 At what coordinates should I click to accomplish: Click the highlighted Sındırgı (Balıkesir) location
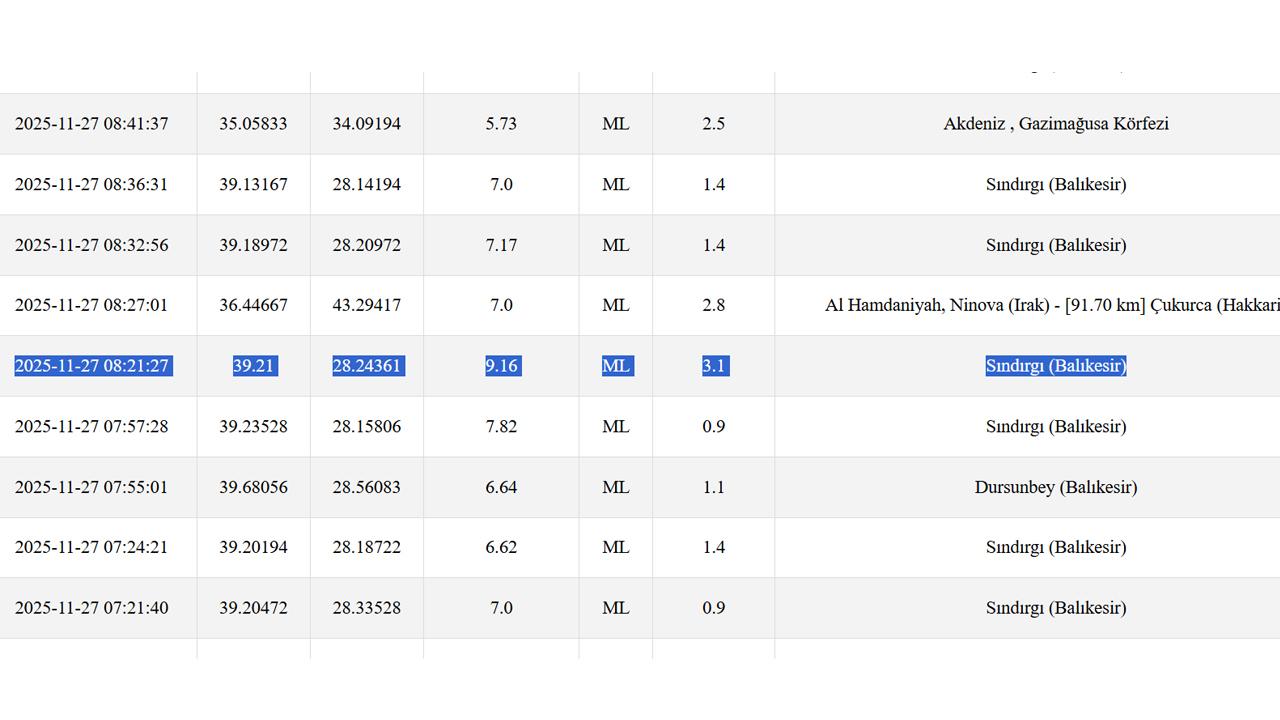[1055, 366]
